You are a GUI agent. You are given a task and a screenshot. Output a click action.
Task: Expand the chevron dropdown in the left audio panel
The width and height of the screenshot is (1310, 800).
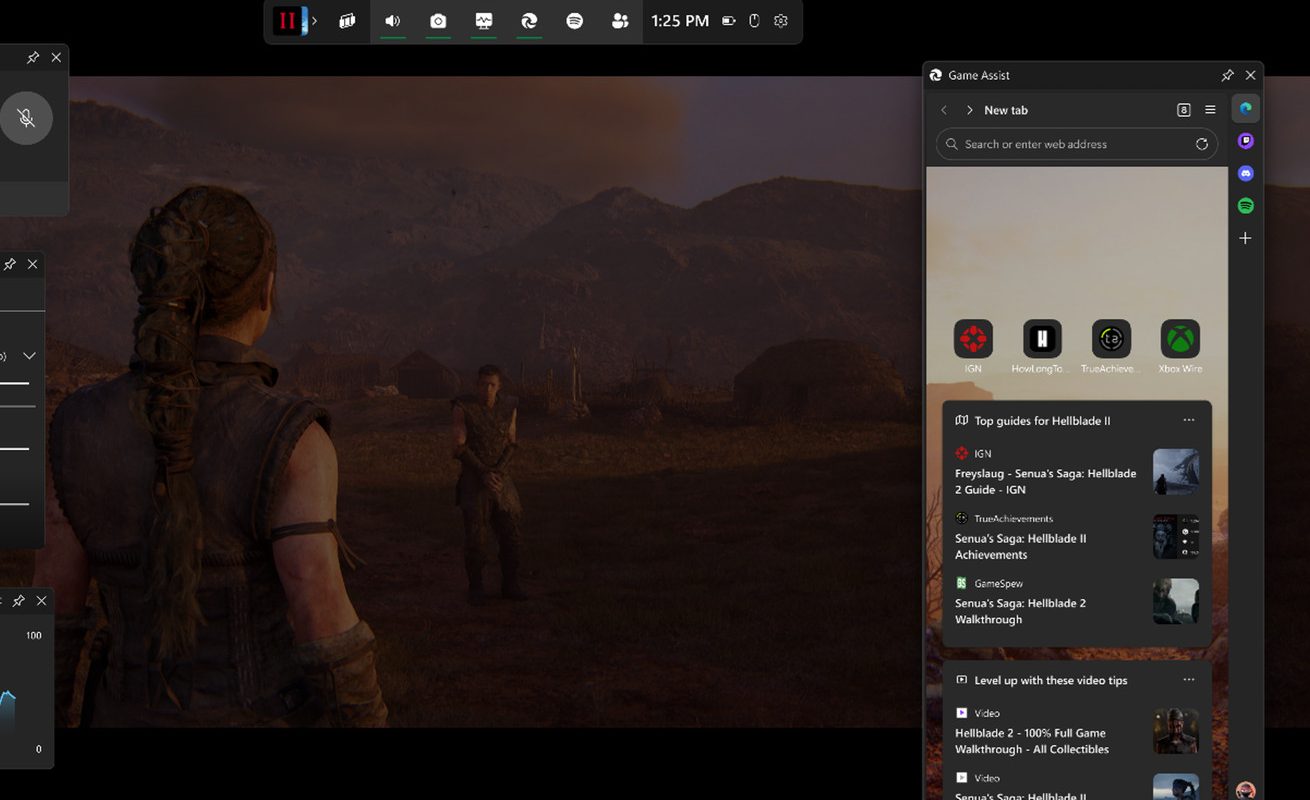click(29, 356)
